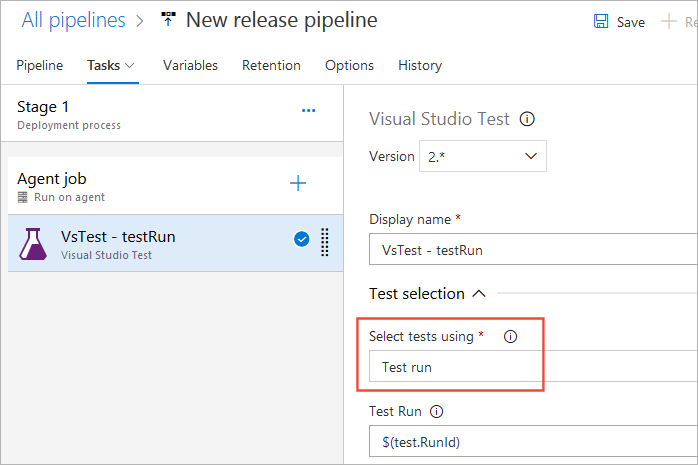Show info for Select tests using
The height and width of the screenshot is (465, 698).
(x=510, y=337)
